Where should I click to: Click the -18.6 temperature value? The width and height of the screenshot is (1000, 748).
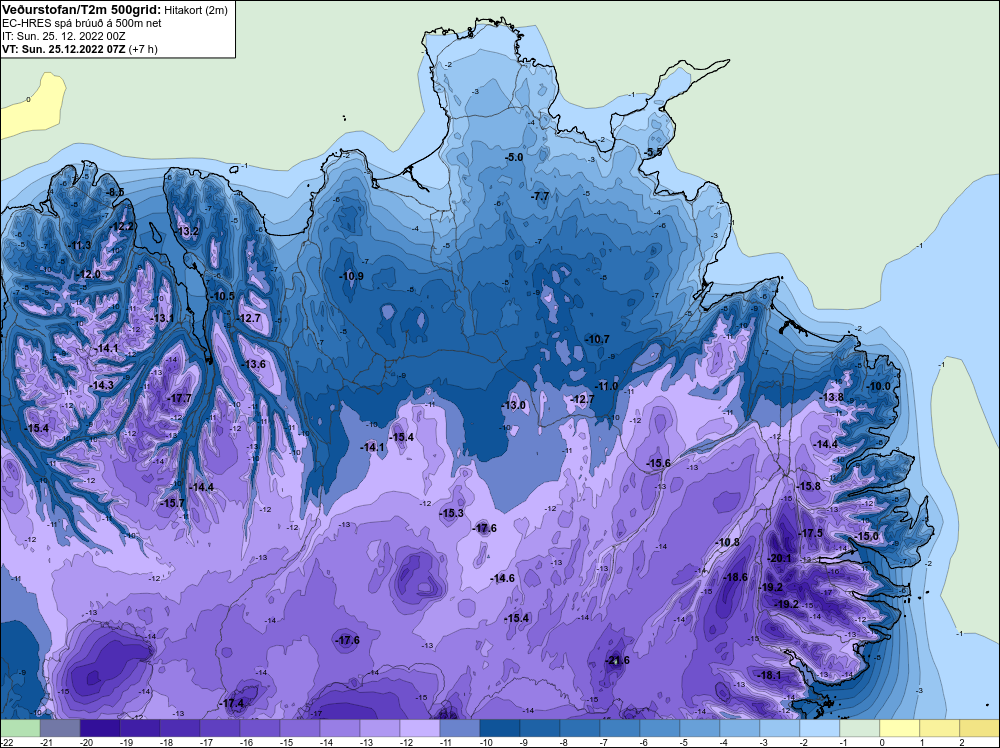735,577
